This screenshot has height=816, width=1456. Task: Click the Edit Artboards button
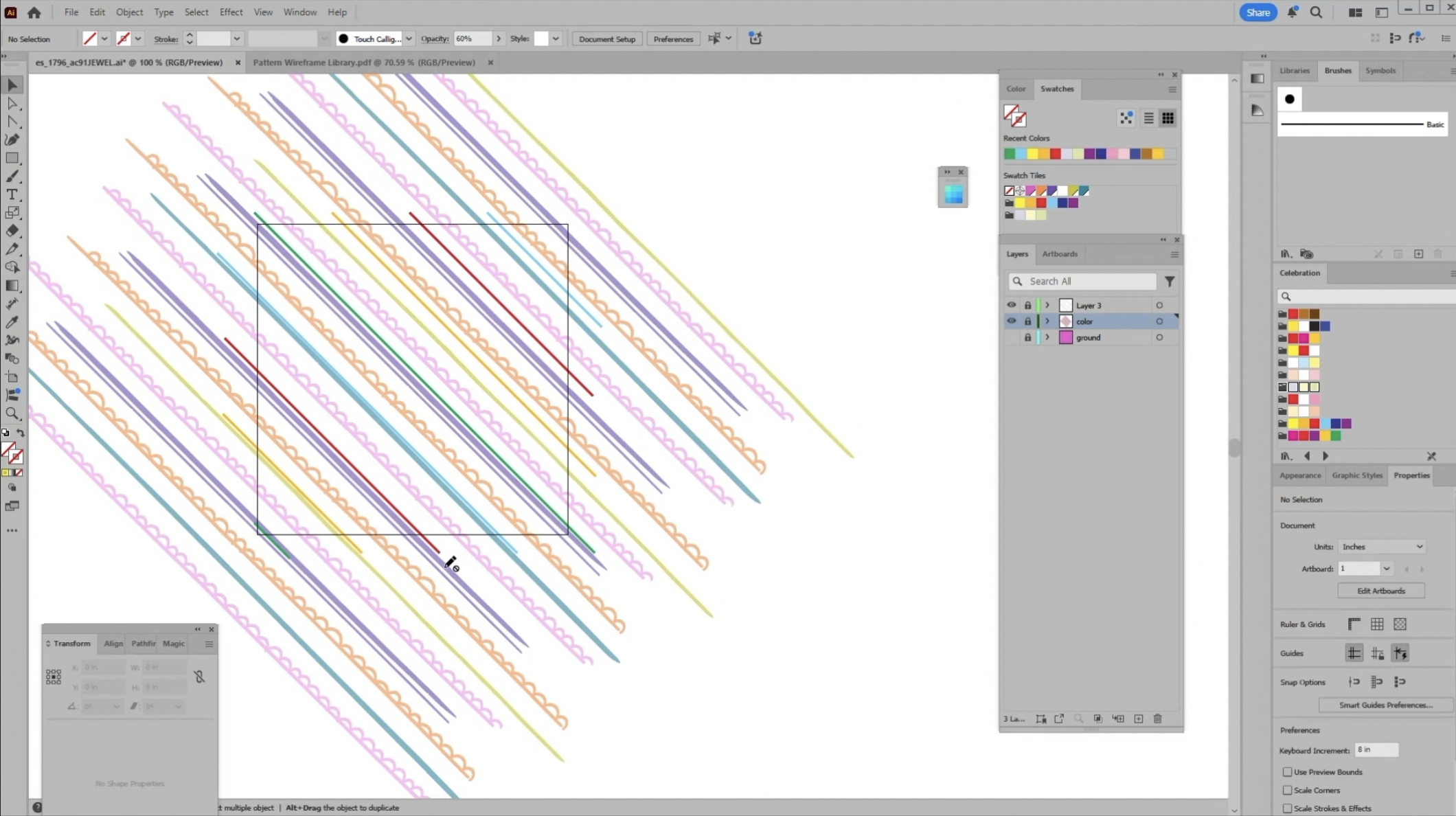click(1380, 591)
